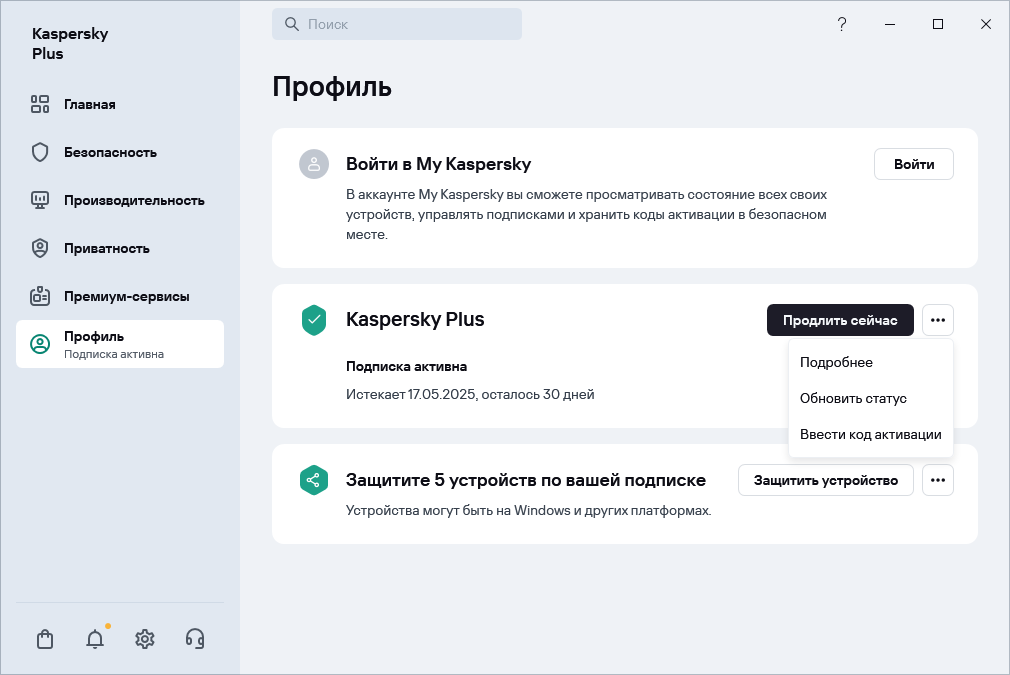Screen dimensions: 1010x675
Task: Go to Безопасность section
Action: (120, 153)
